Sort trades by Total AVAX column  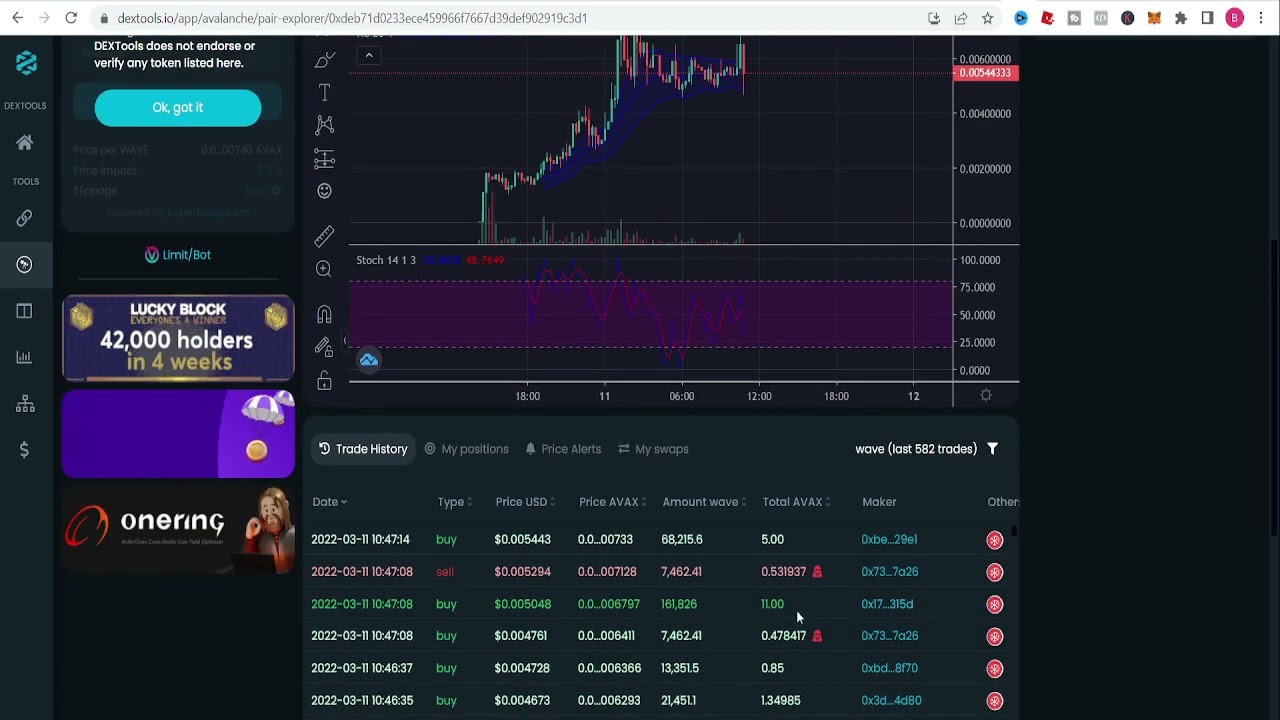coord(796,502)
